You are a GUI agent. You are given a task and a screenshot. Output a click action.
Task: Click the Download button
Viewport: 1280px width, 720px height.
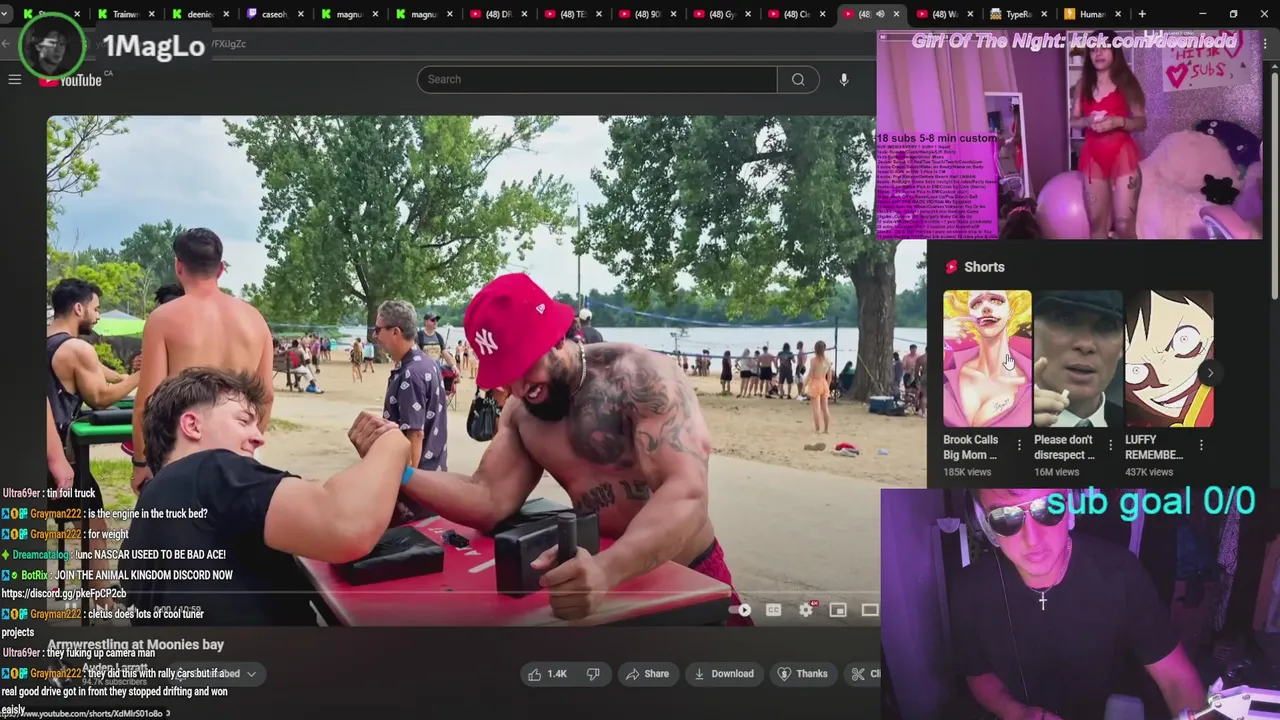[x=724, y=674]
